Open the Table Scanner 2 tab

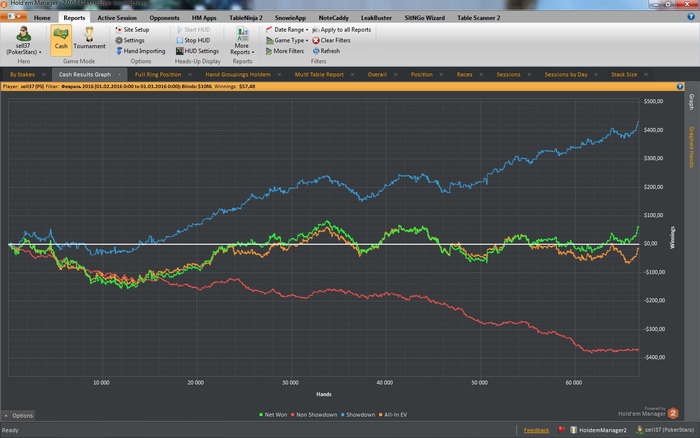pyautogui.click(x=479, y=18)
